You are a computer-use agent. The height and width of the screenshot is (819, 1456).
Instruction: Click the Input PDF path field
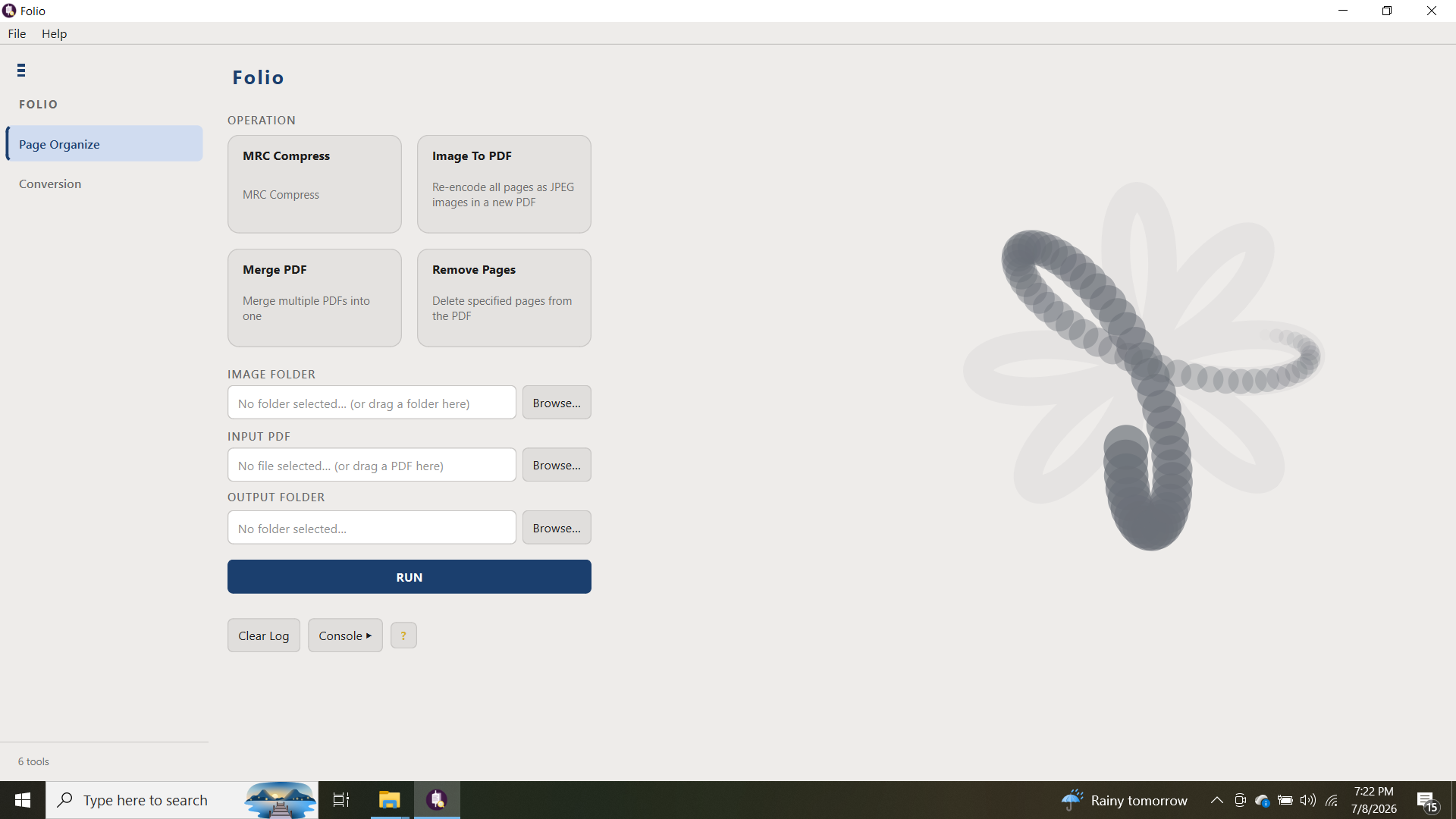(372, 465)
